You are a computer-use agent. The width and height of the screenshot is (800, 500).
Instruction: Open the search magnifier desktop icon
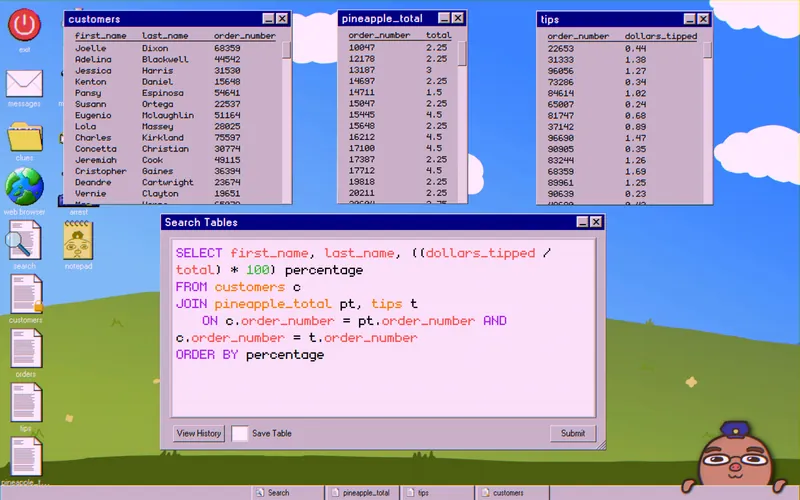coord(23,240)
